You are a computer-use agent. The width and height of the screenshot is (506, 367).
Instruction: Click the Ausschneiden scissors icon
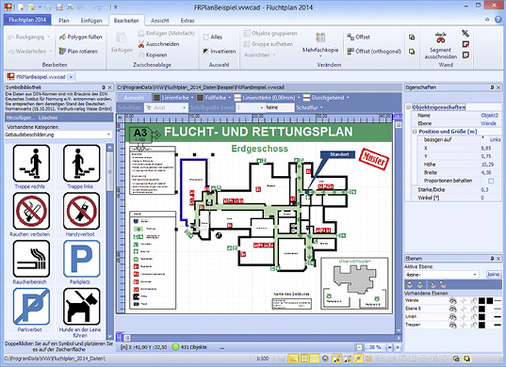141,44
